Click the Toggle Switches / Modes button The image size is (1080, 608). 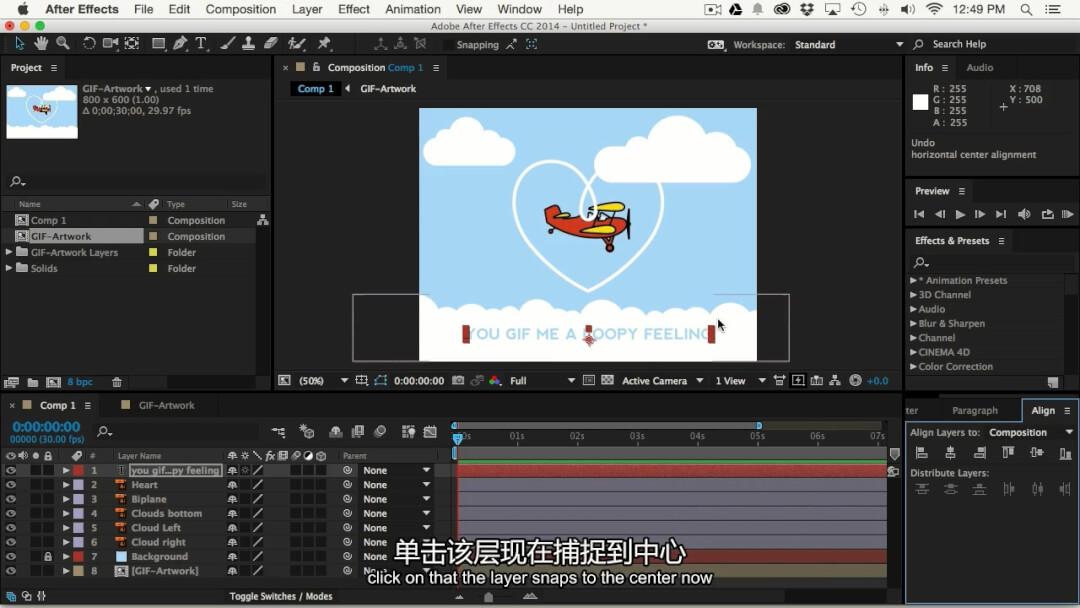[x=281, y=596]
